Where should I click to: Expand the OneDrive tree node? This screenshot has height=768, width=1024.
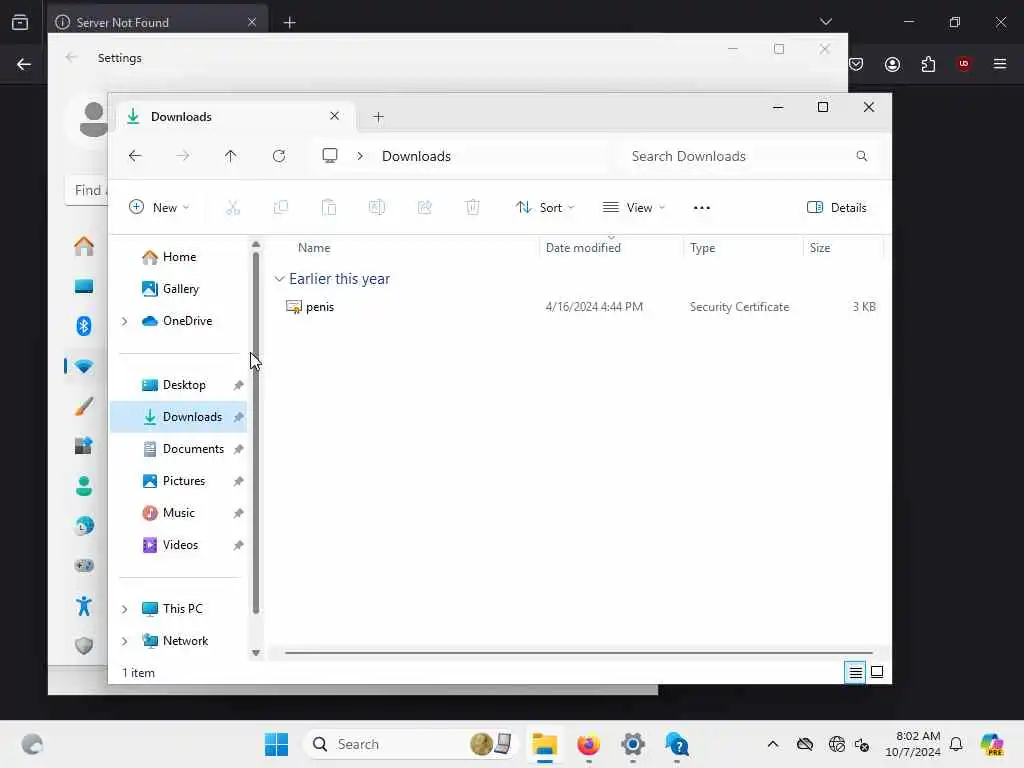(x=124, y=321)
